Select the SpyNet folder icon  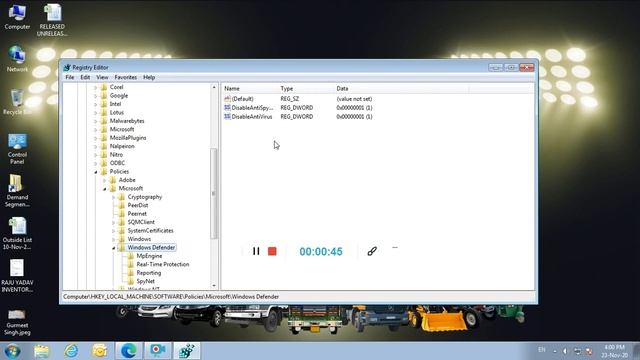[131, 281]
